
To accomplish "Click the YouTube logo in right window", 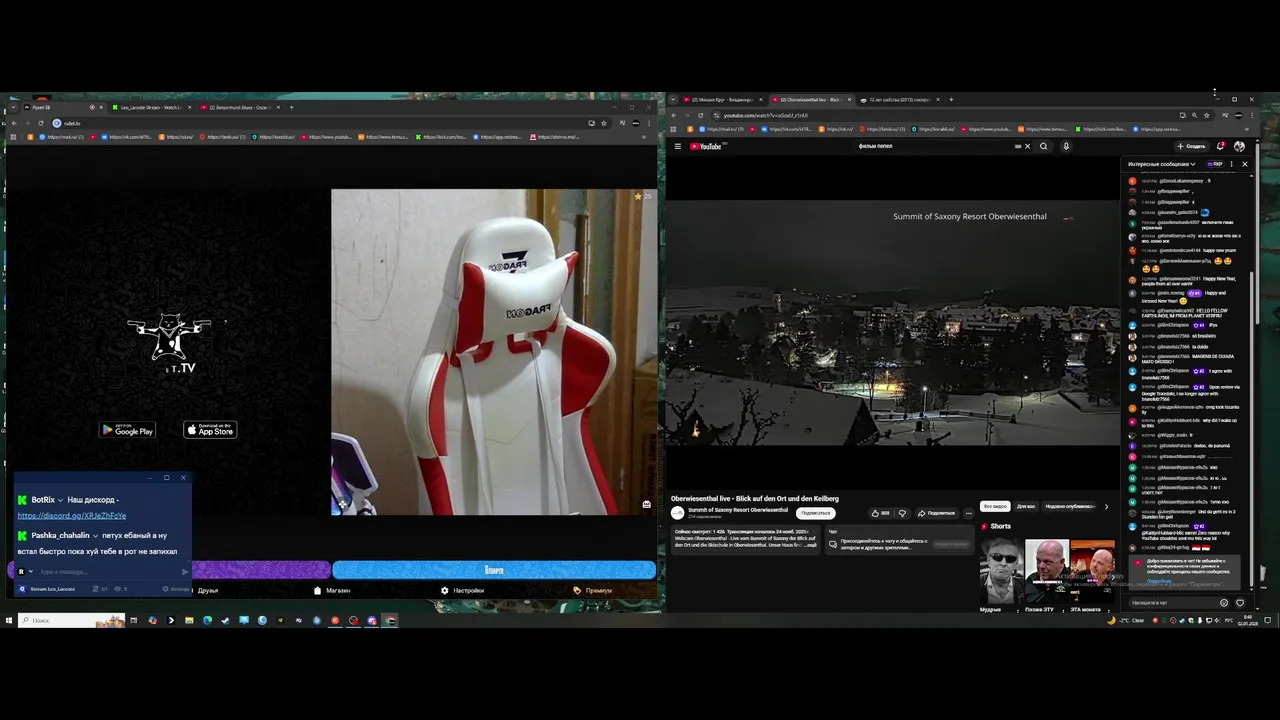I will pyautogui.click(x=706, y=146).
